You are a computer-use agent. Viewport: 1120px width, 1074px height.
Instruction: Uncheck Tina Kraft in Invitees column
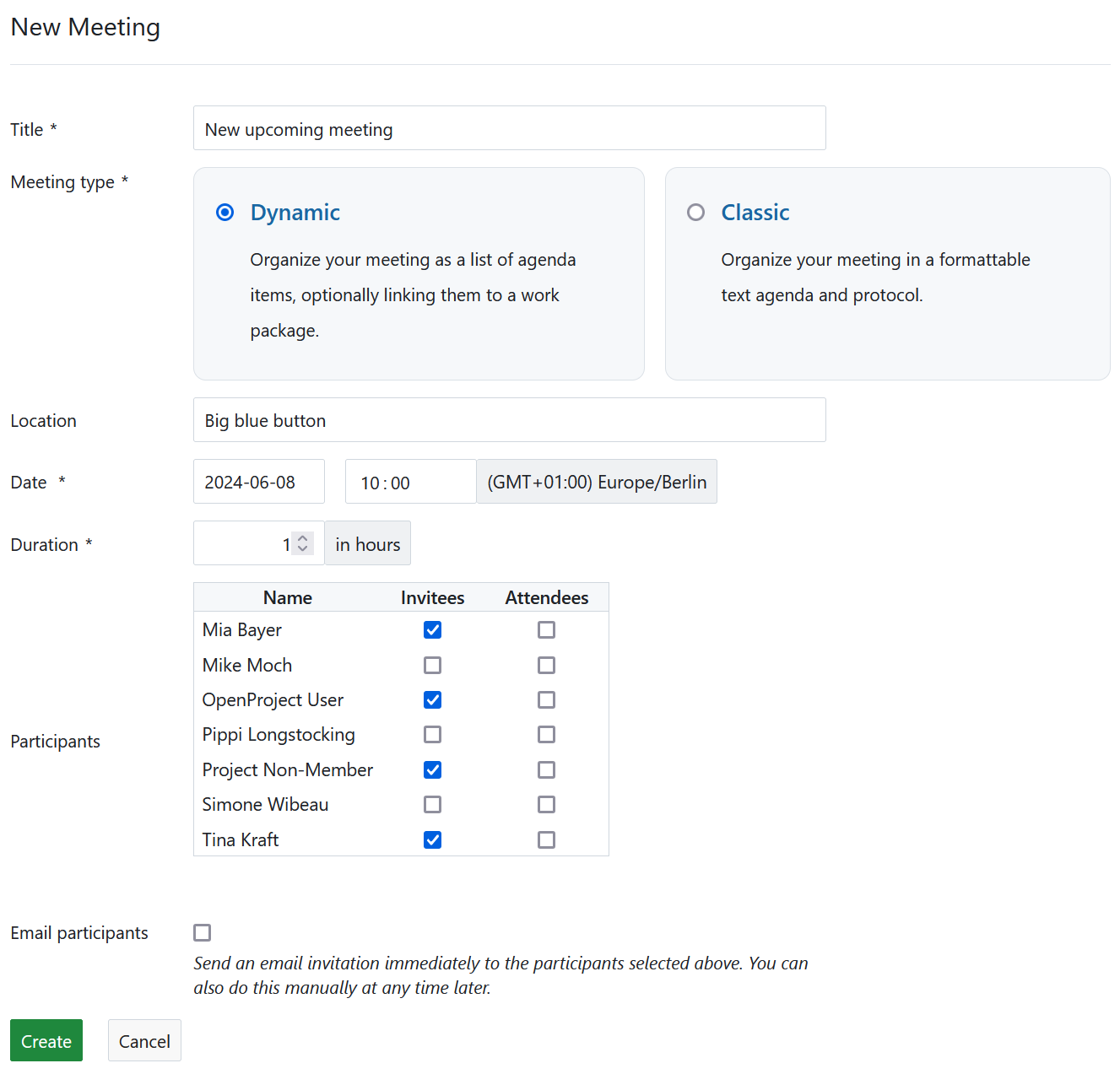pos(432,840)
